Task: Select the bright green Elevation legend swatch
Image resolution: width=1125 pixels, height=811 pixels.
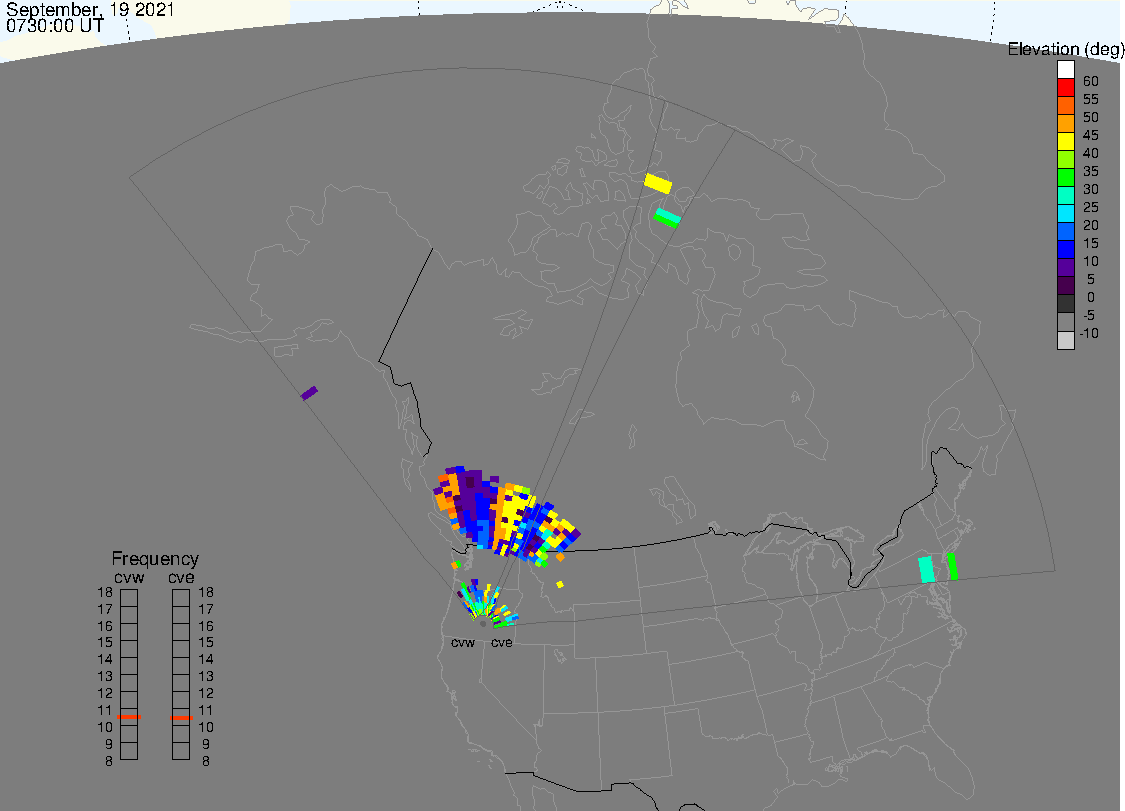Action: tap(1065, 177)
